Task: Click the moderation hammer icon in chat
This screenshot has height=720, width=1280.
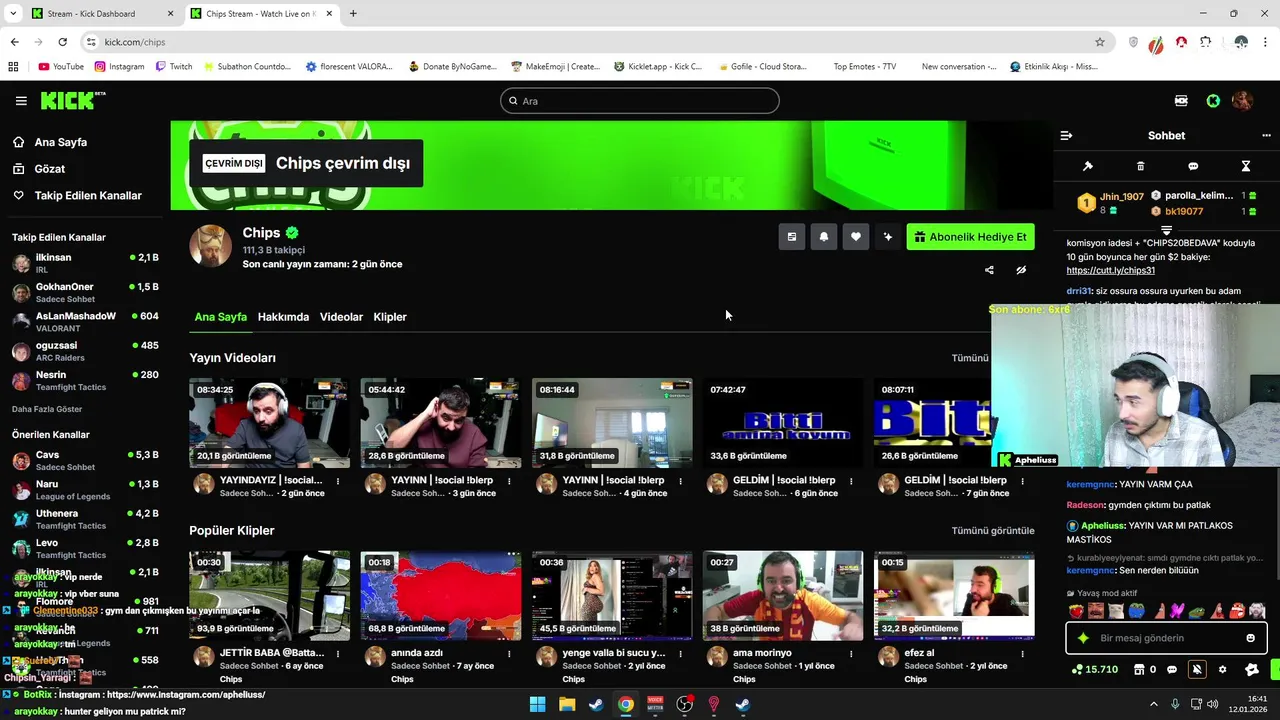Action: [x=1088, y=166]
